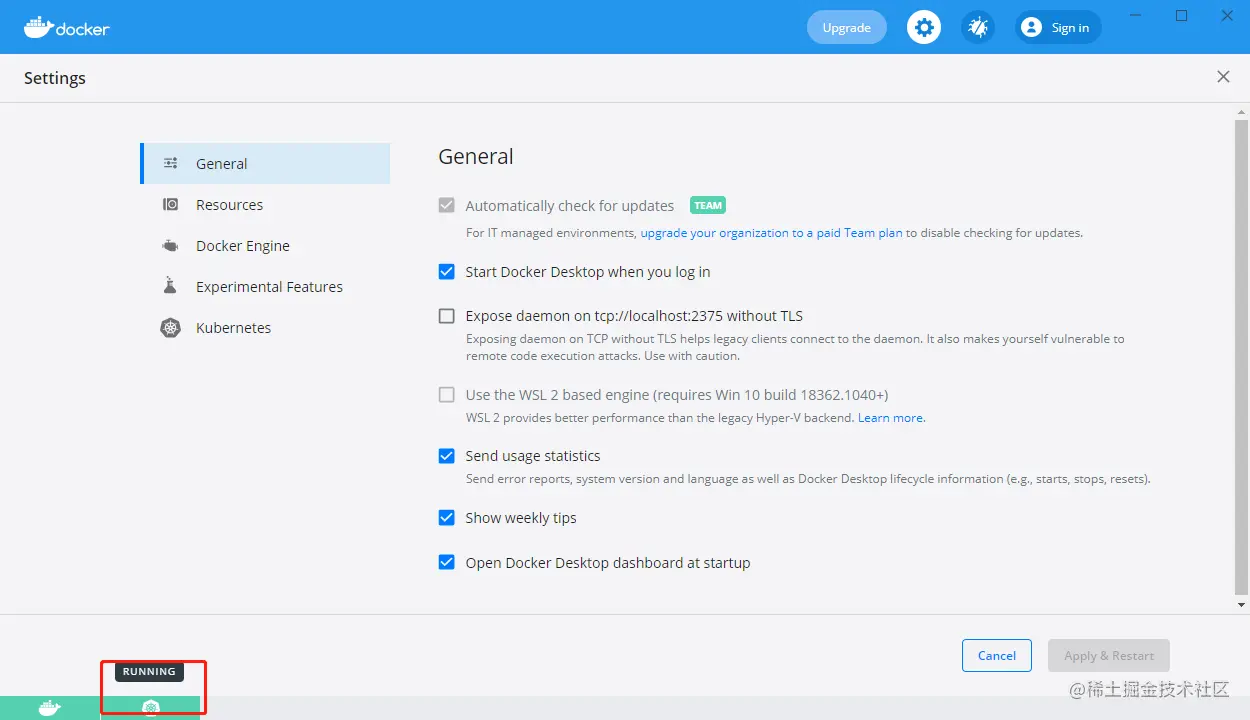Uncheck Open Docker Desktop dashboard at startup
1250x720 pixels.
[447, 563]
